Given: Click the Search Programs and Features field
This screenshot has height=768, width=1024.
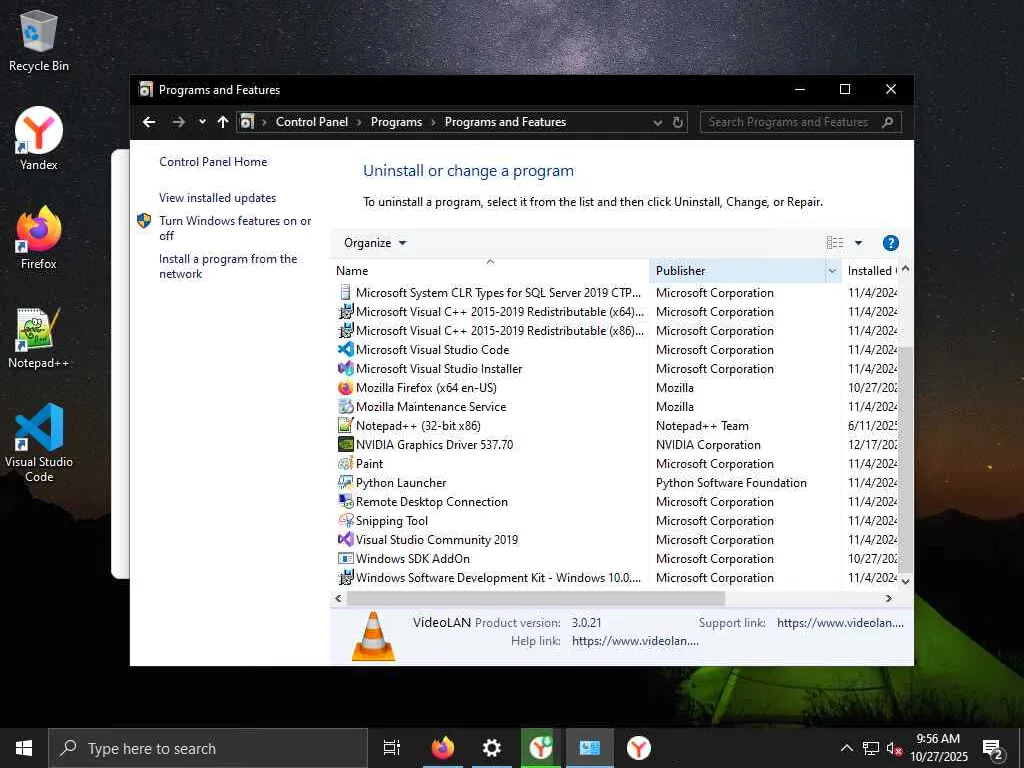Looking at the screenshot, I should (x=801, y=122).
